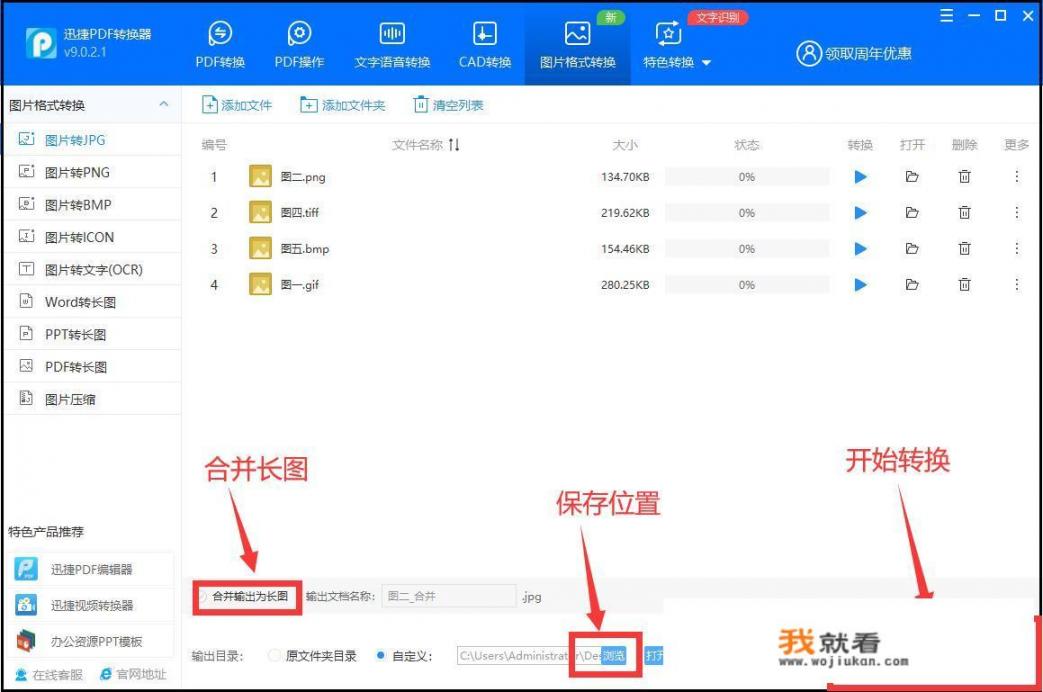Open 迅捷视频转换器 product

click(x=92, y=606)
